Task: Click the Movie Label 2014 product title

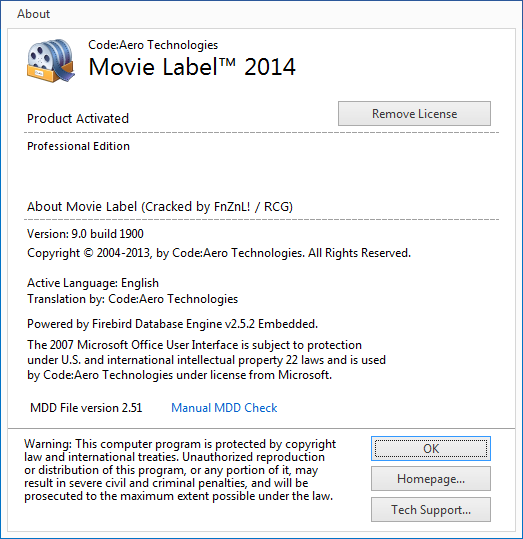Action: point(192,67)
